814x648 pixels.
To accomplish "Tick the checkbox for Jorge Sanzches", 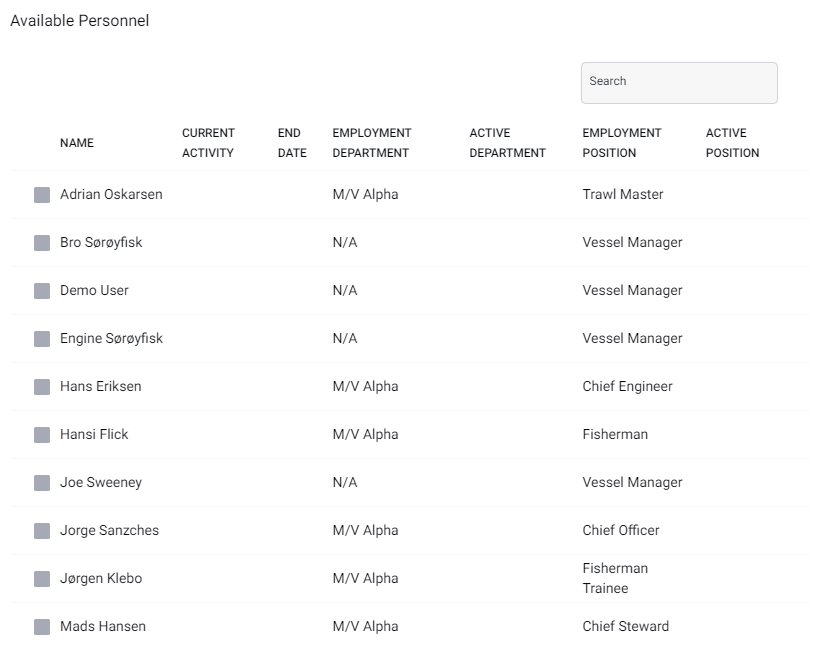I will click(42, 531).
